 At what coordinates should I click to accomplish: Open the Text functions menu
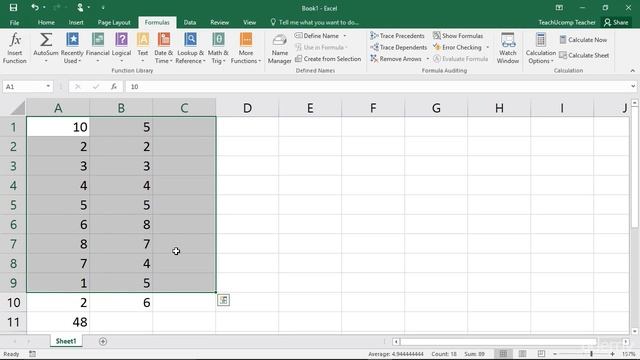click(x=143, y=48)
